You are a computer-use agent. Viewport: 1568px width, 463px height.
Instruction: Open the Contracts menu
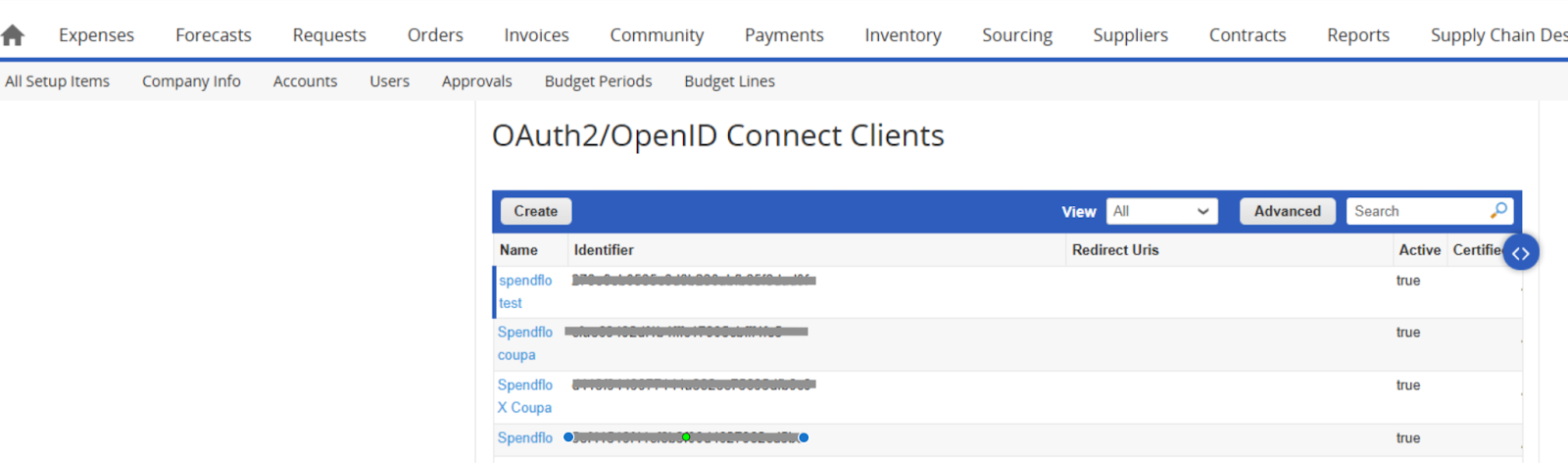coord(1248,35)
